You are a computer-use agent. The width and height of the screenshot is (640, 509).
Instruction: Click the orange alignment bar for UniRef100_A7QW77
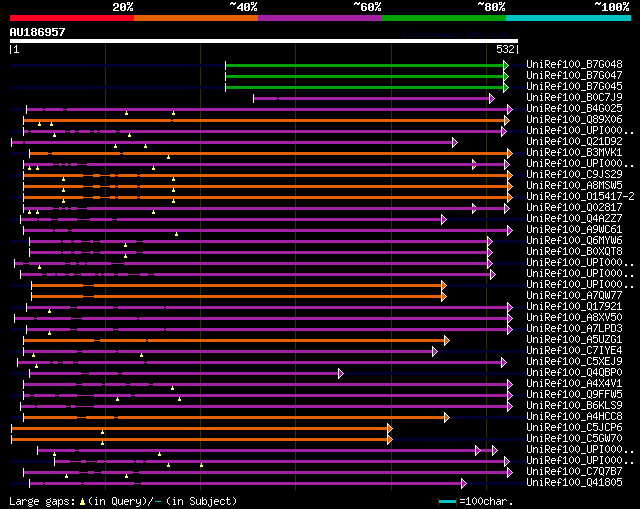(x=237, y=296)
